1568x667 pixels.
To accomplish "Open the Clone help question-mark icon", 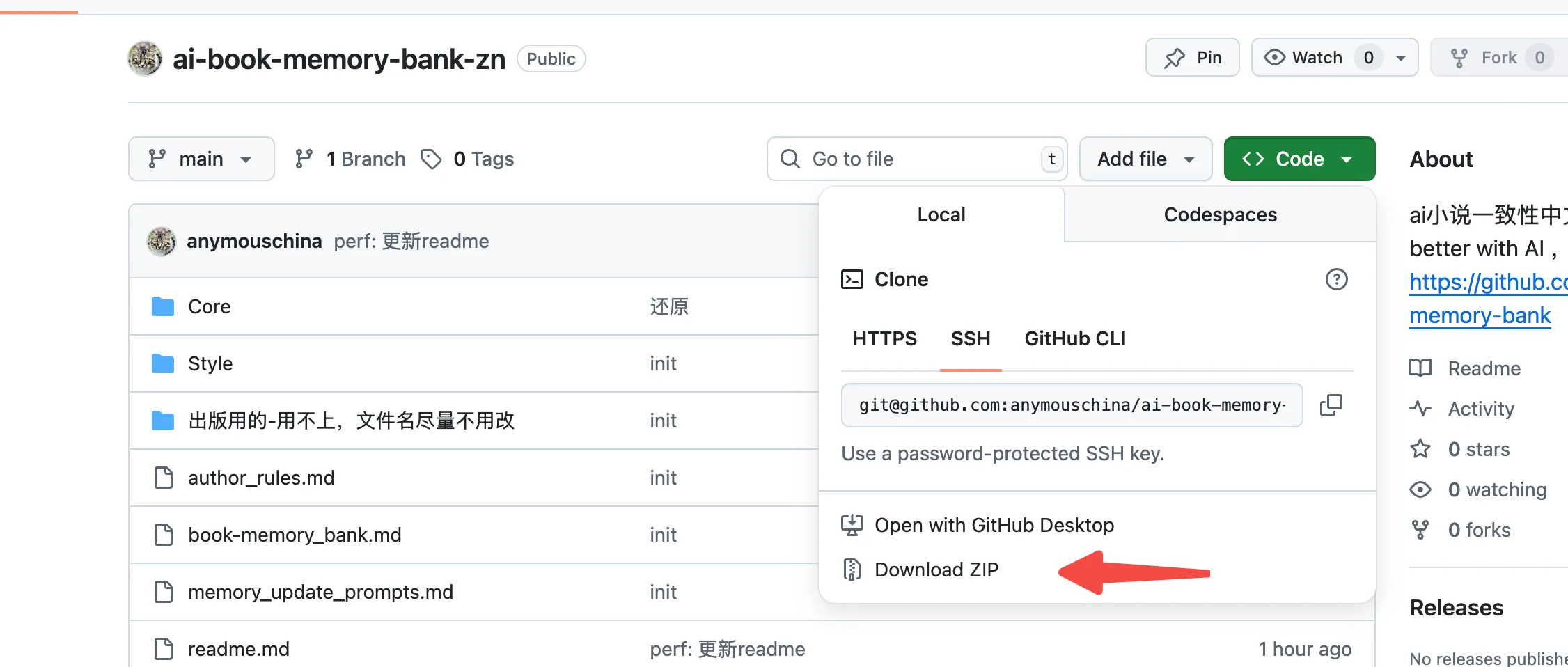I will [1336, 279].
